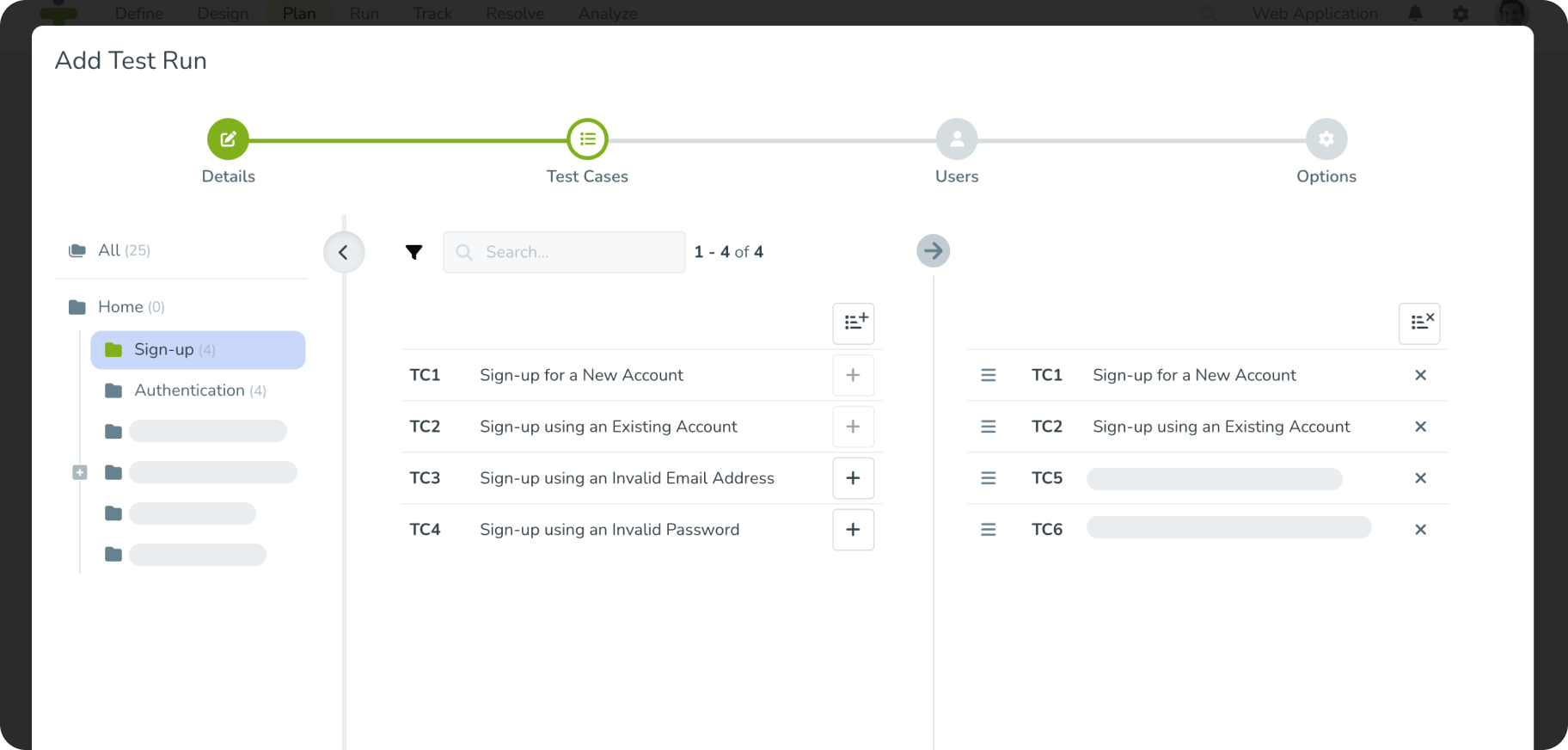Viewport: 1568px width, 750px height.
Task: Open the Track menu in top bar
Action: tap(432, 14)
